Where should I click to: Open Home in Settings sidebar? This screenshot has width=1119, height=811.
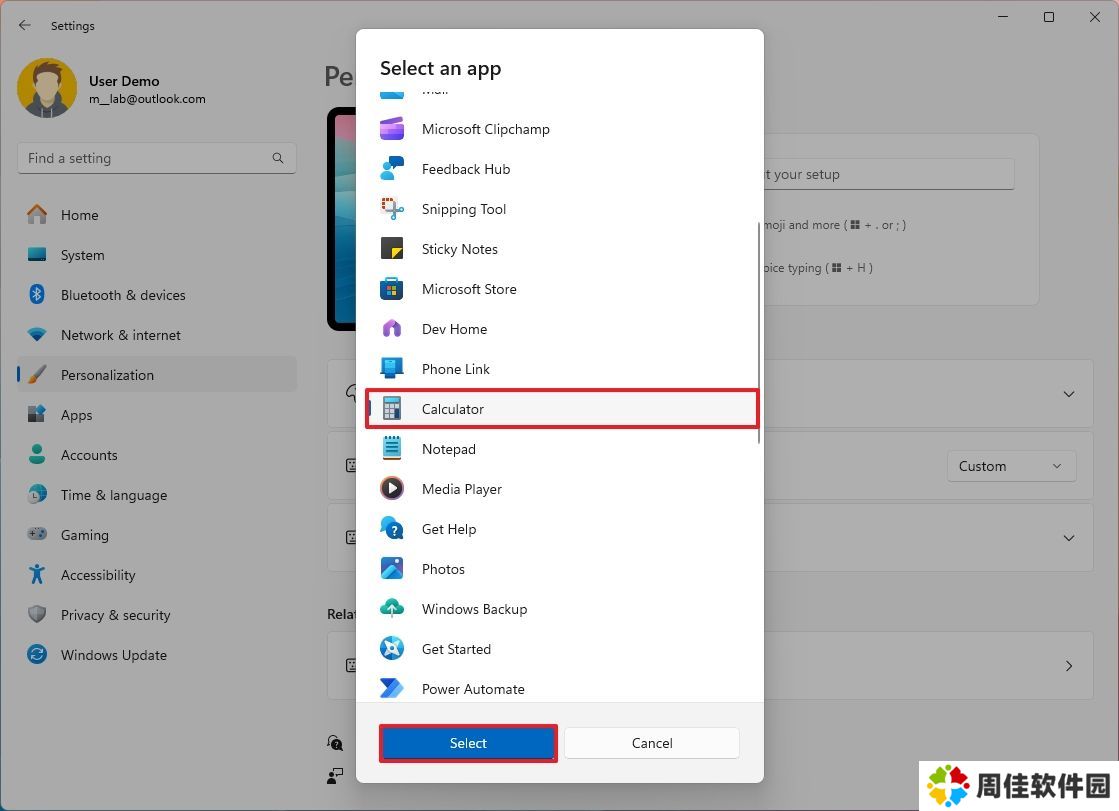(x=157, y=215)
